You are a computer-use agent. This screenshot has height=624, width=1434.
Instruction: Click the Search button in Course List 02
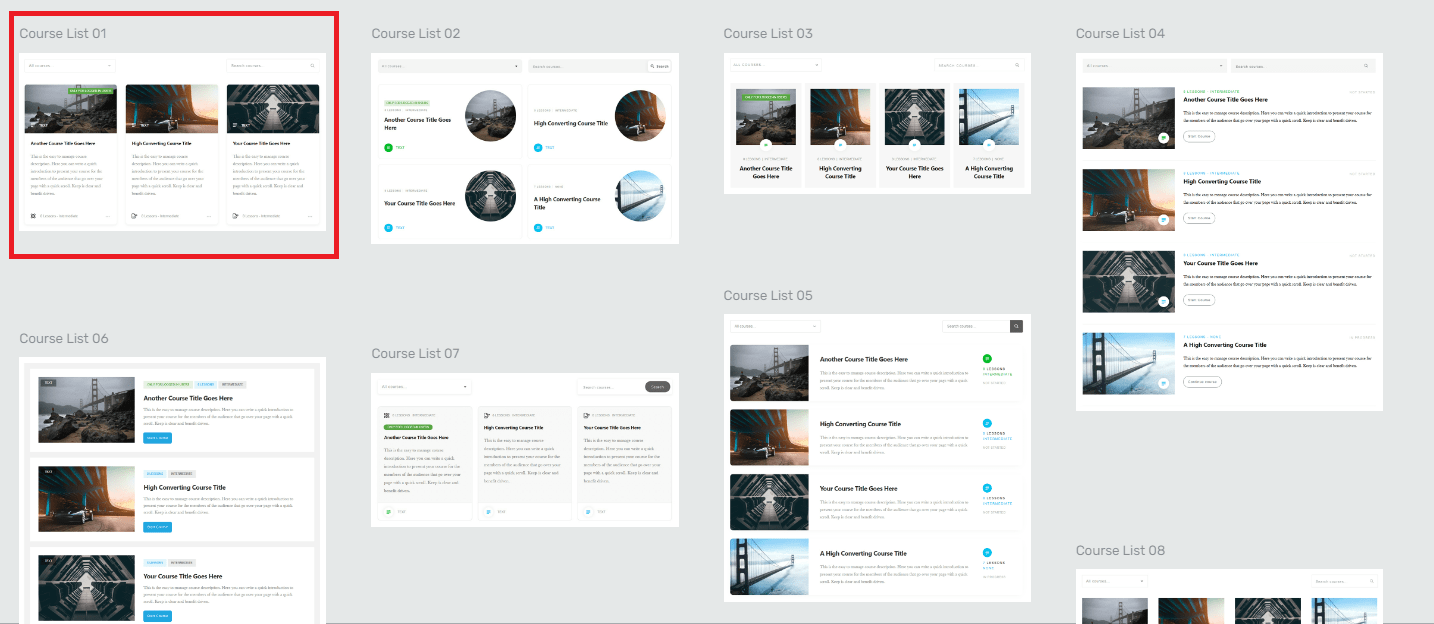pyautogui.click(x=660, y=66)
